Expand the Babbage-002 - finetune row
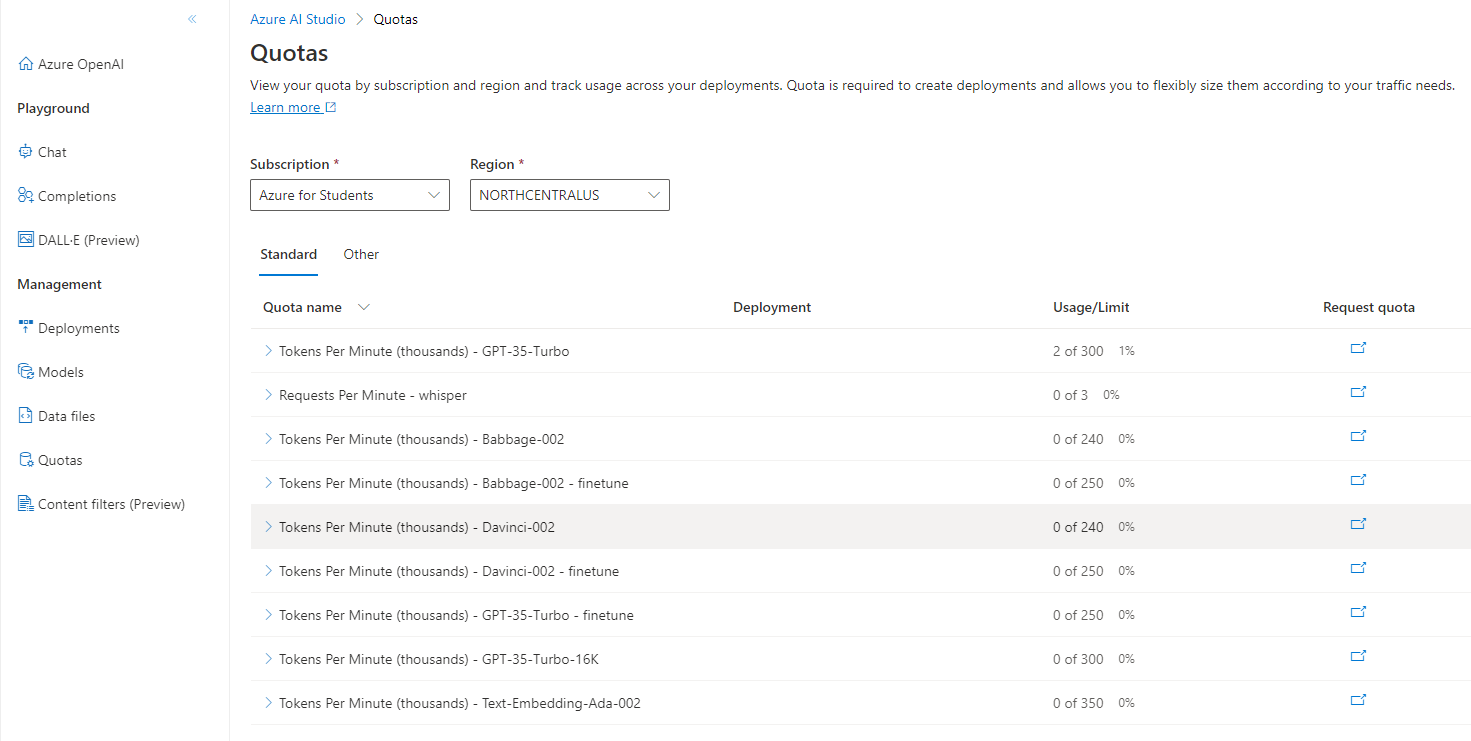 (268, 483)
